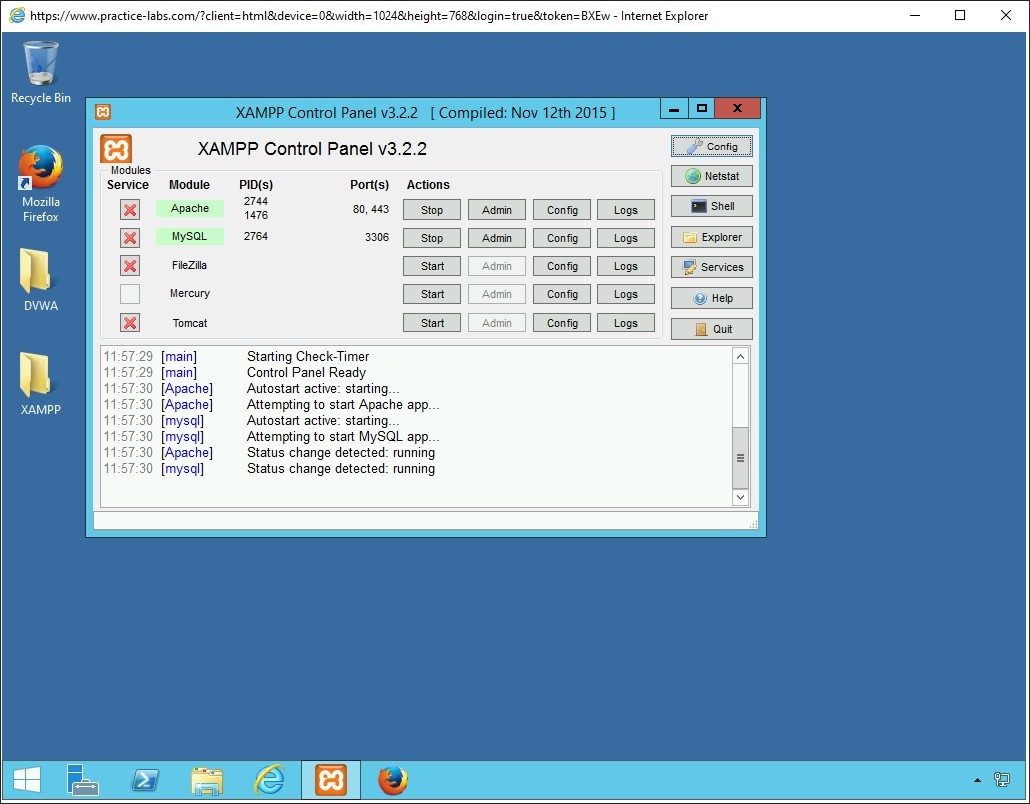
Task: Select the XAMPP folder on desktop
Action: pos(41,384)
